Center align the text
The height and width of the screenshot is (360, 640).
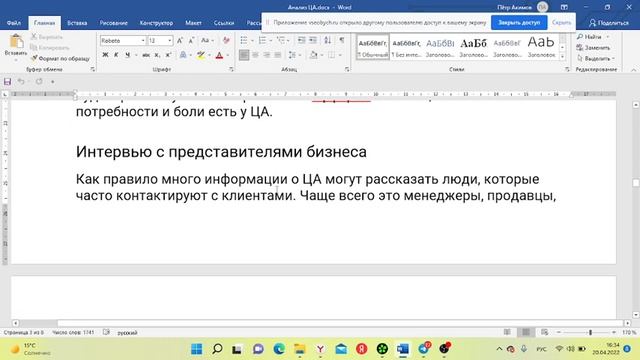pos(256,55)
